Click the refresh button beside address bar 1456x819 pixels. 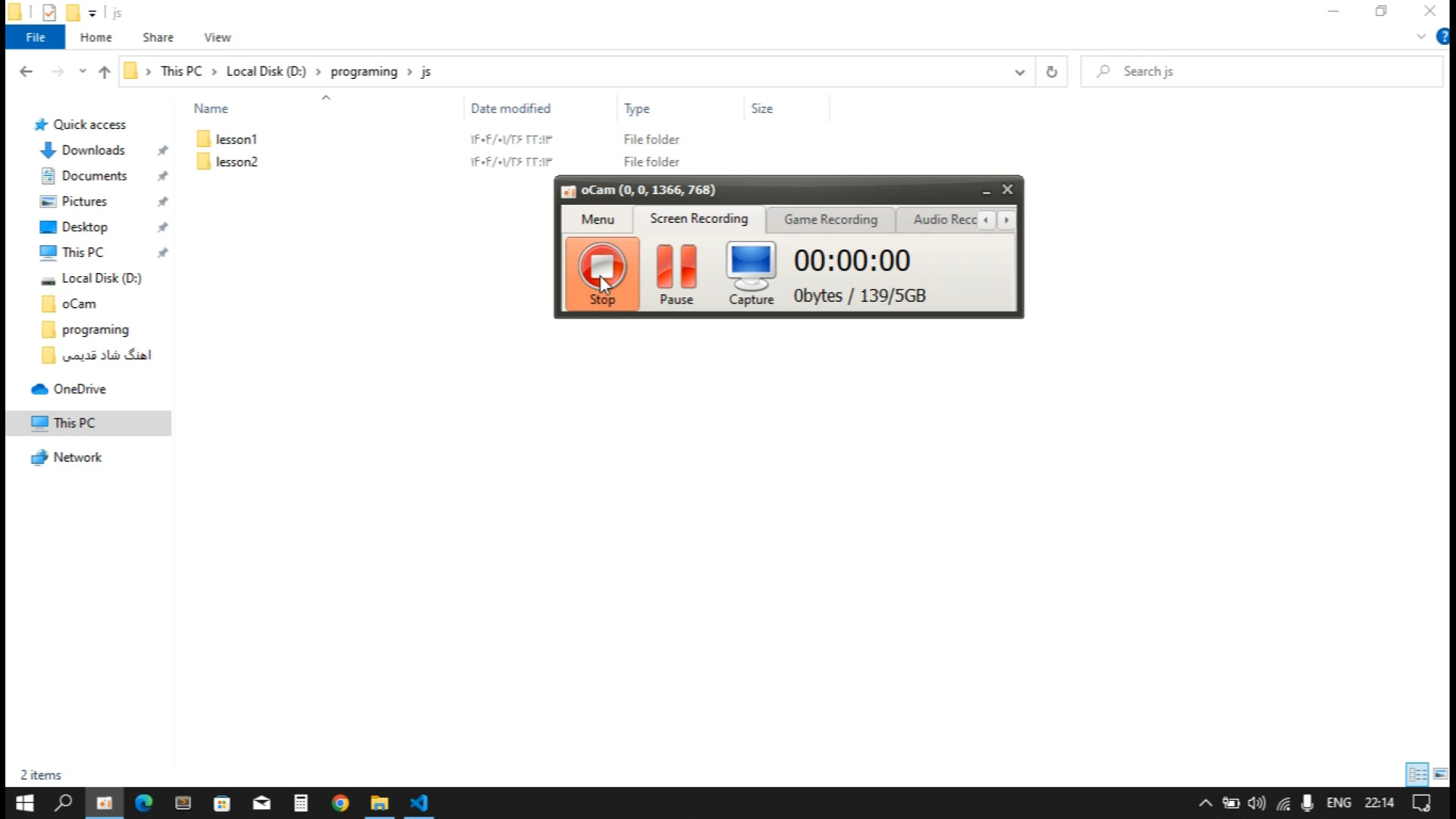coord(1051,71)
